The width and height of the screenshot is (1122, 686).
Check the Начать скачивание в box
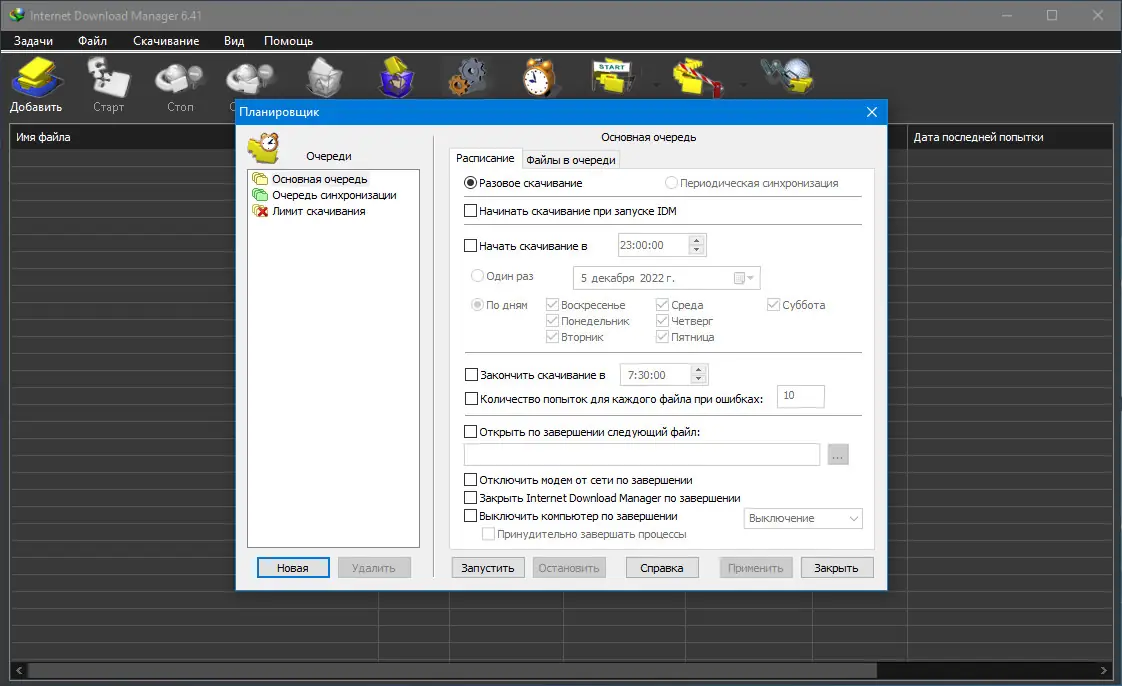tap(470, 245)
